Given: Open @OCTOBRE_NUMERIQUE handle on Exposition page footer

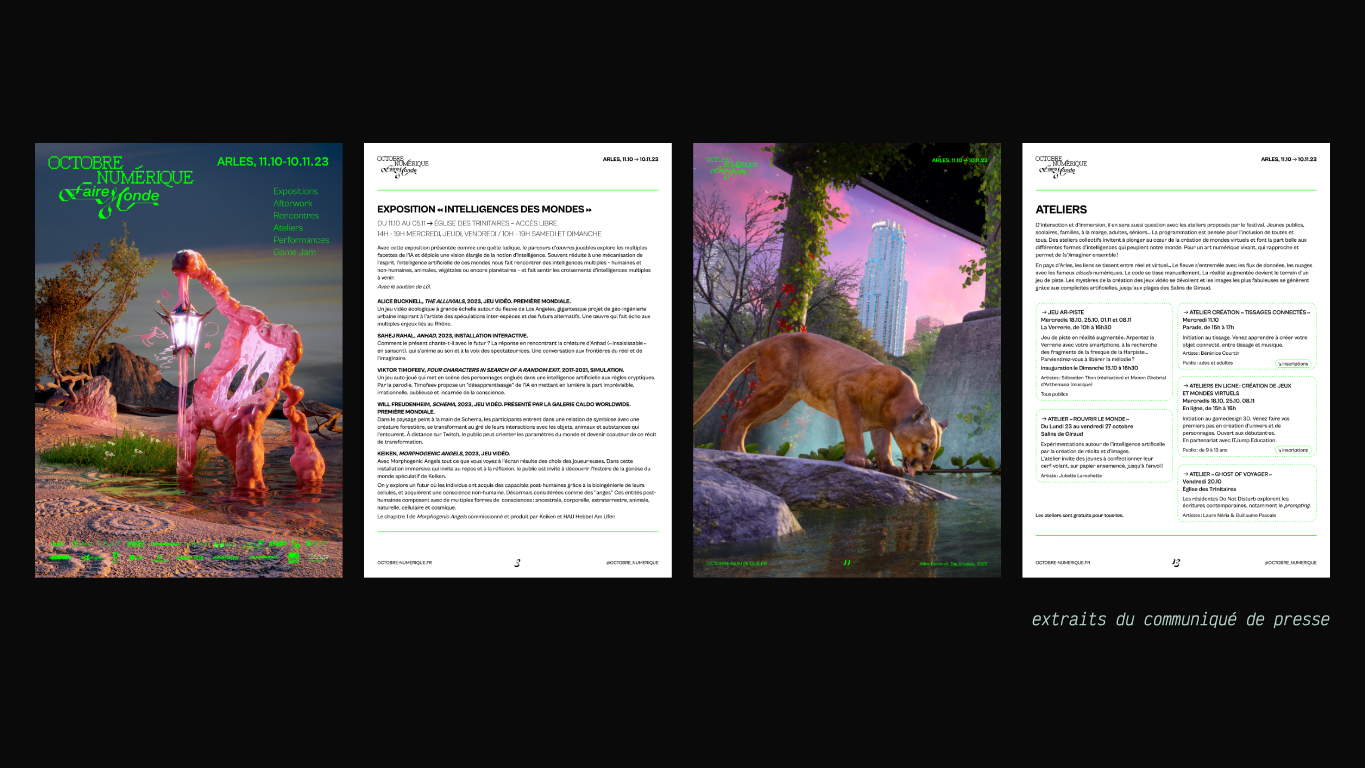Looking at the screenshot, I should [x=632, y=563].
